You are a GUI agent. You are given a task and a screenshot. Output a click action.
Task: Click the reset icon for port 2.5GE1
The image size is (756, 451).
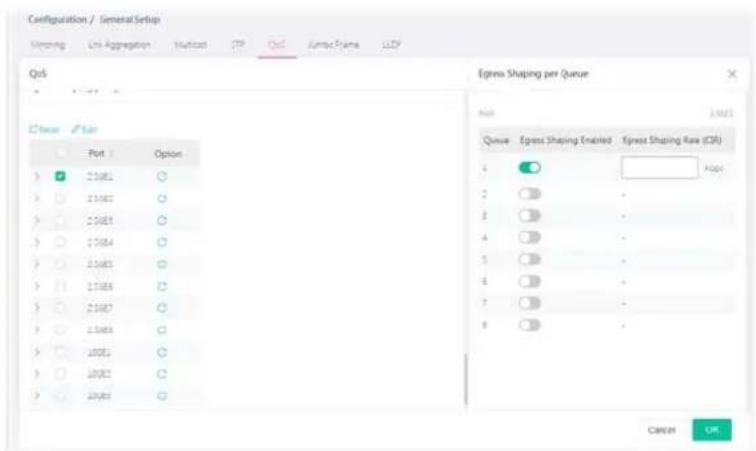[162, 177]
